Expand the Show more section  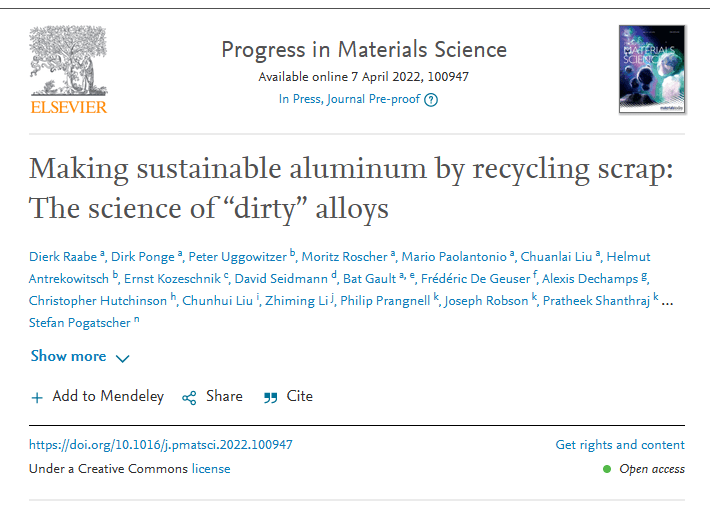[68, 356]
